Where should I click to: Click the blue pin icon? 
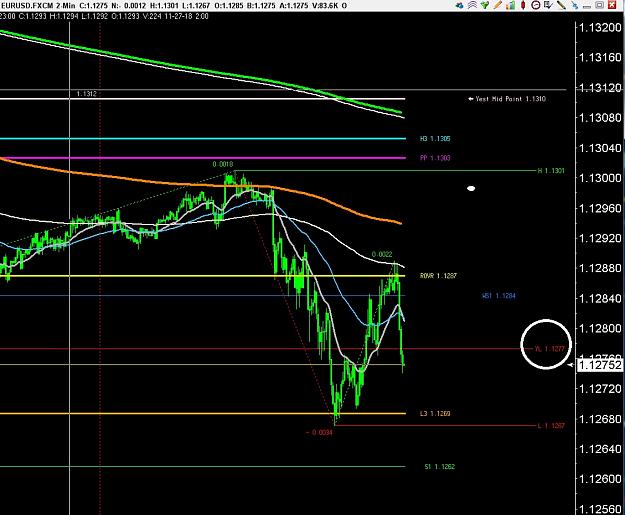(x=575, y=5)
